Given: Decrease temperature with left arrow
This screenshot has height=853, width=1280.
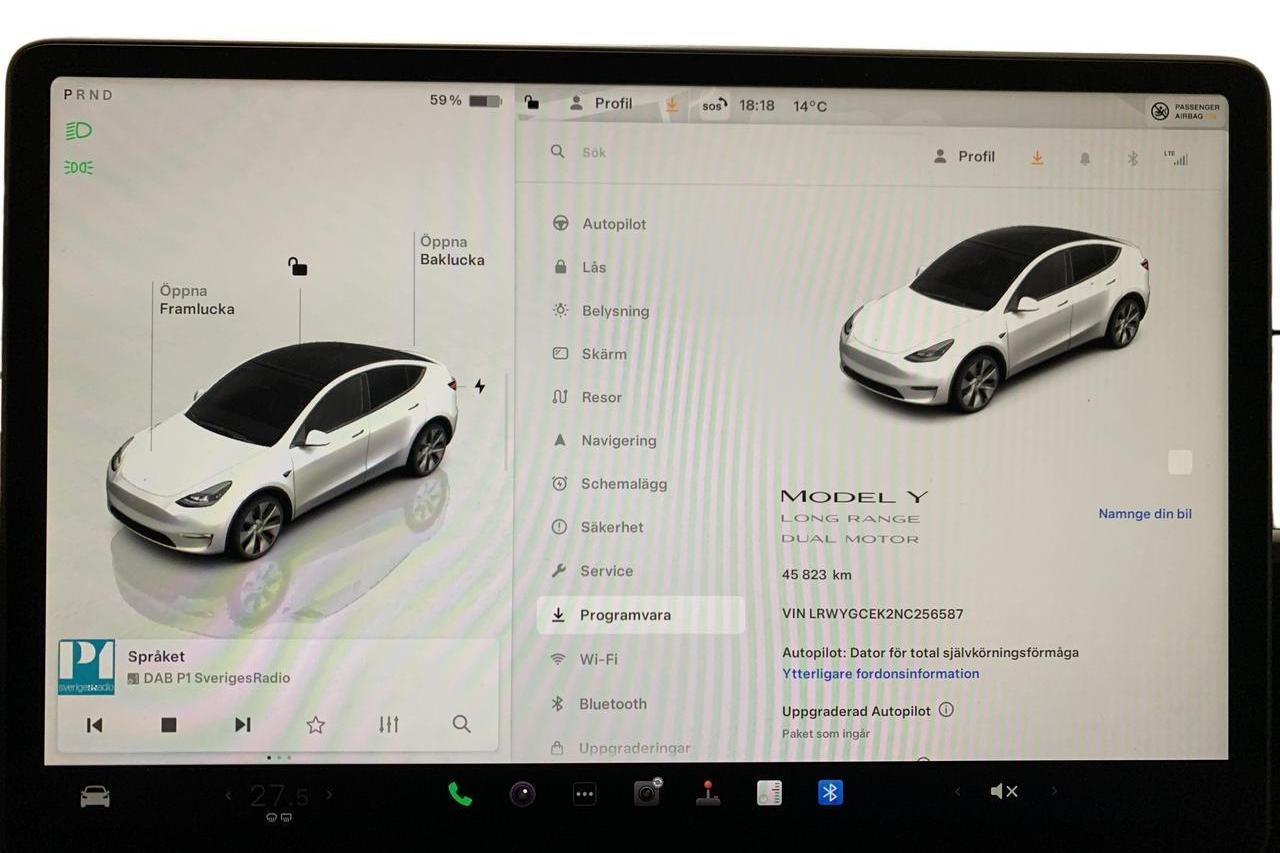Looking at the screenshot, I should coord(228,796).
